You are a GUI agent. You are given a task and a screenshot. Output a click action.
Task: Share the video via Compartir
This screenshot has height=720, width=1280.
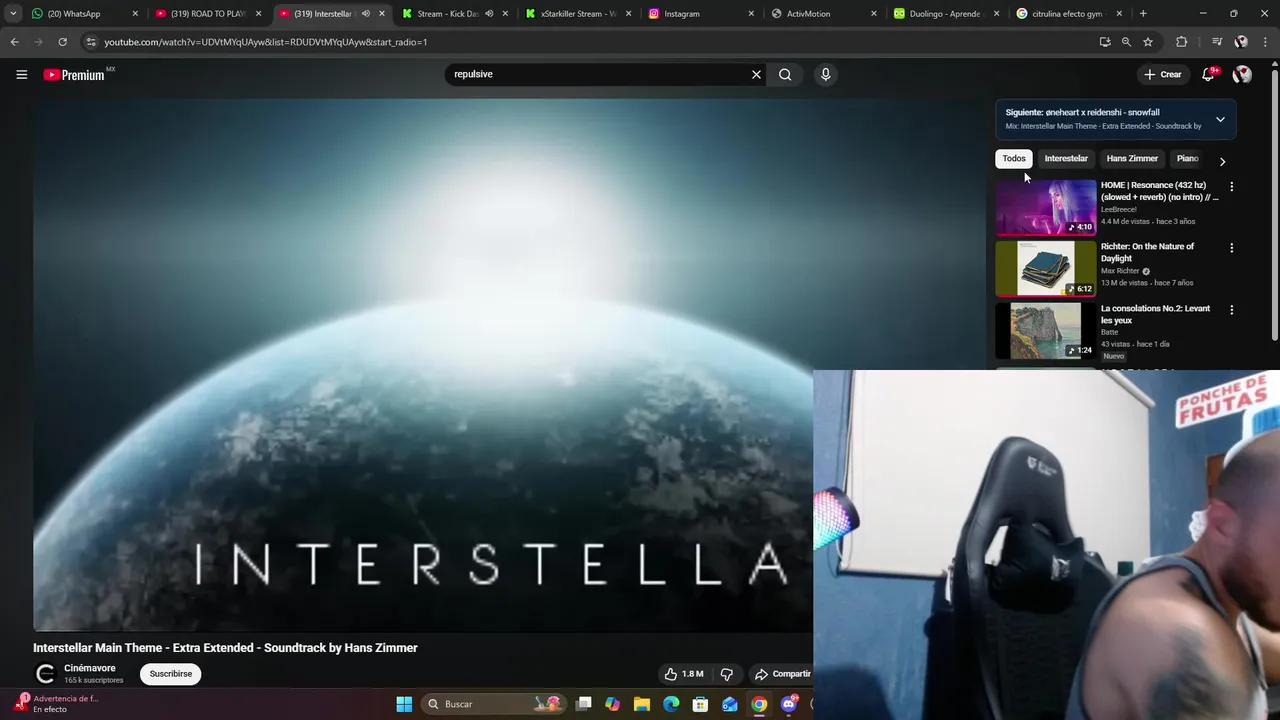tap(782, 674)
